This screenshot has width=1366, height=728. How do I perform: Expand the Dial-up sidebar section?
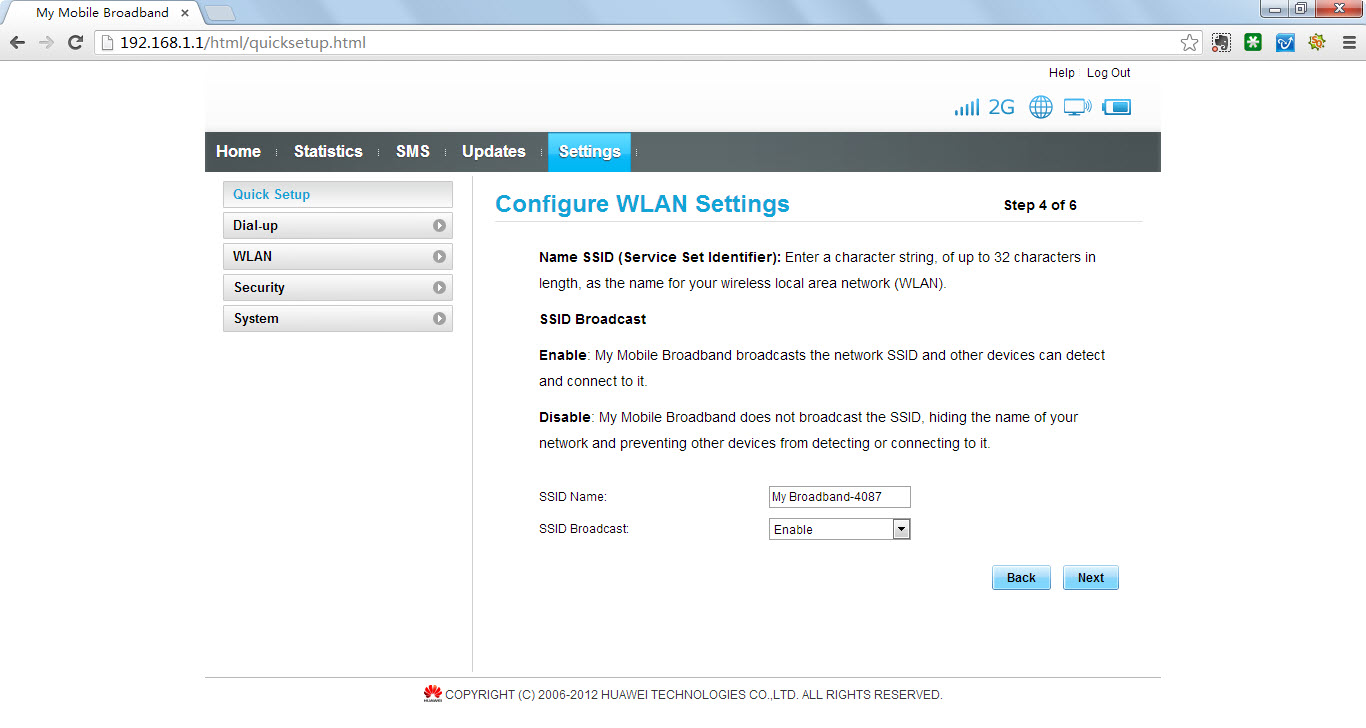(337, 226)
